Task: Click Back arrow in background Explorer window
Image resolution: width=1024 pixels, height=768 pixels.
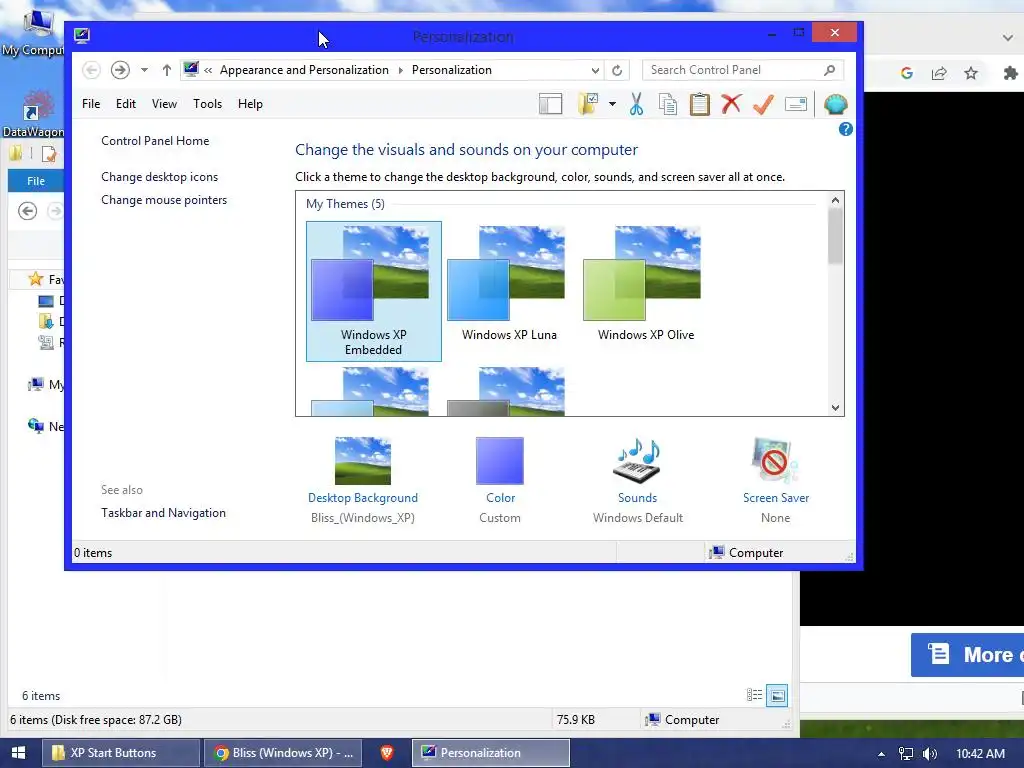Action: (27, 211)
